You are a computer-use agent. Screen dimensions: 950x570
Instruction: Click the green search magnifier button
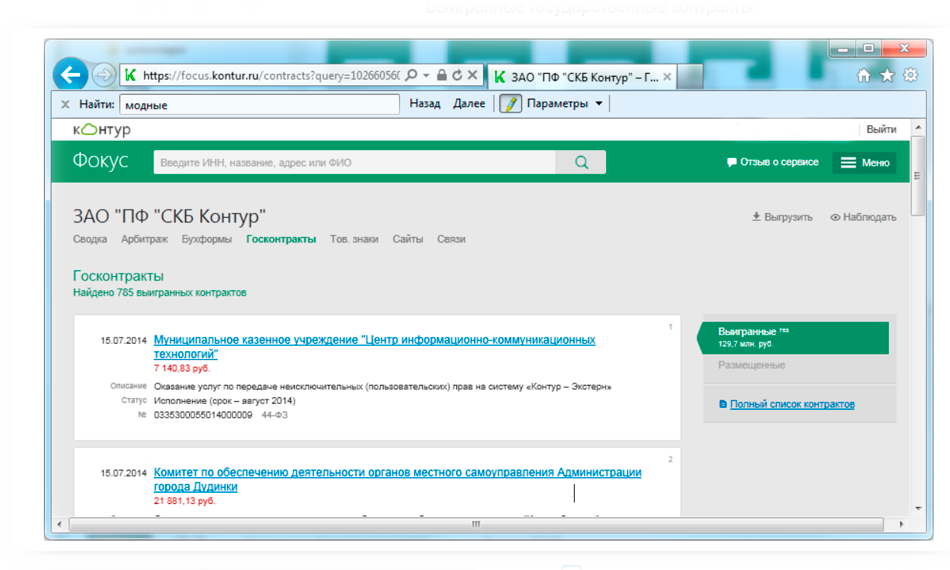(x=581, y=162)
